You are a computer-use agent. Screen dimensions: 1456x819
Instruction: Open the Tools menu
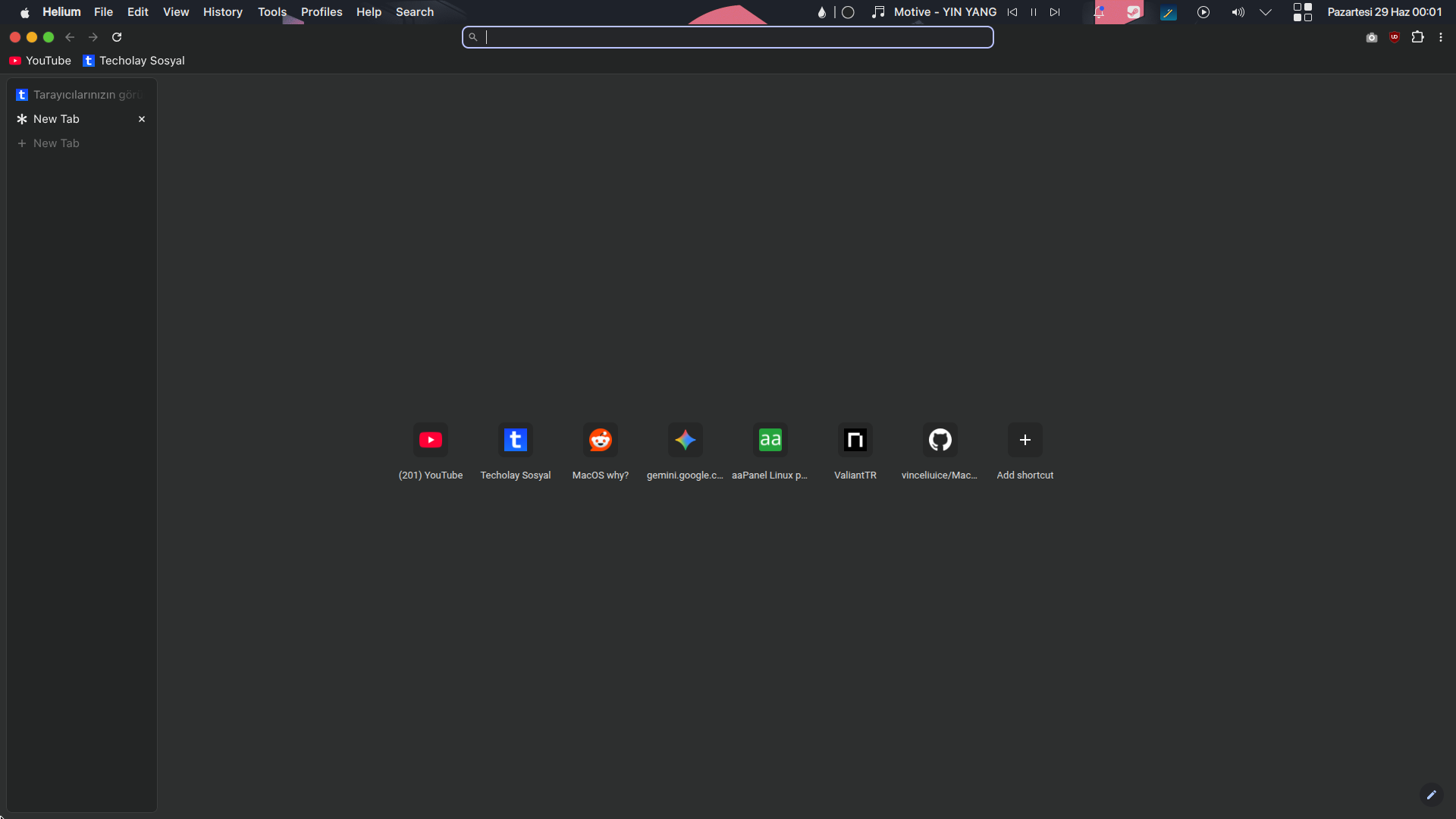pyautogui.click(x=272, y=12)
